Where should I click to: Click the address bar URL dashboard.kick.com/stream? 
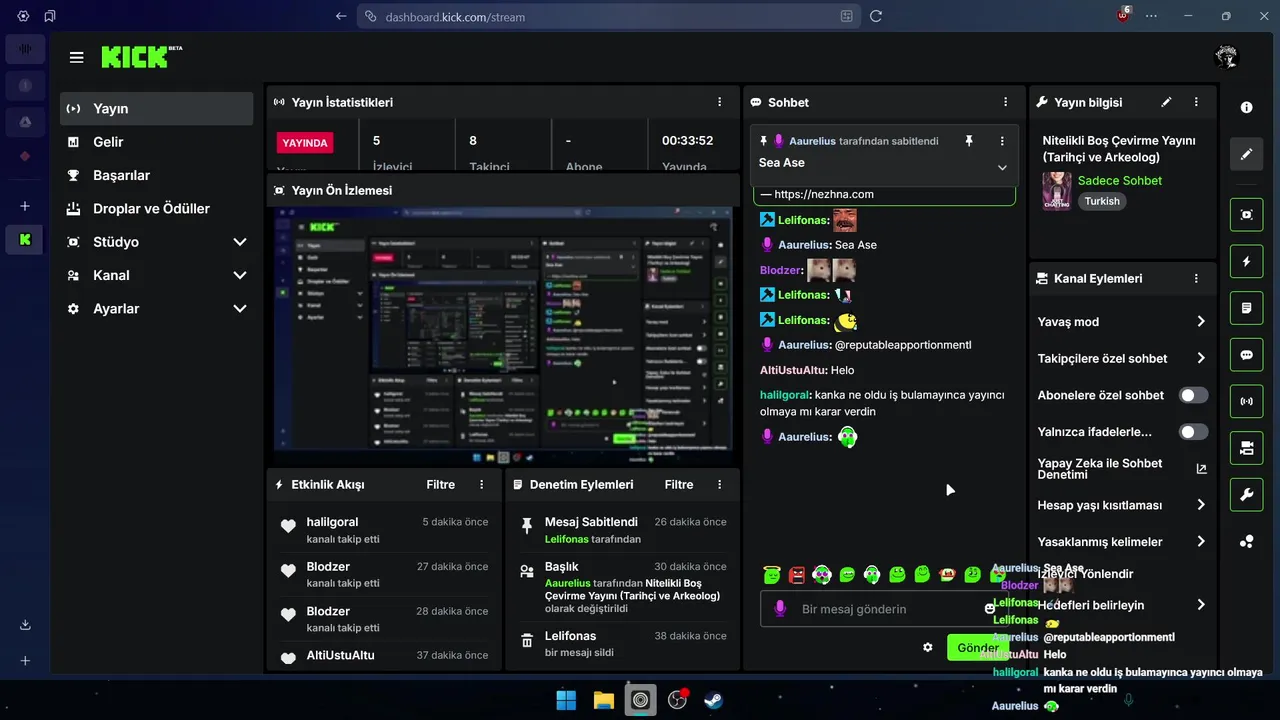click(x=455, y=16)
